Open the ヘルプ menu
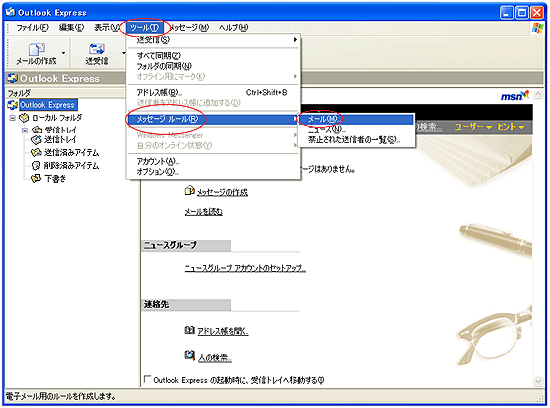This screenshot has height=408, width=550. 234,27
